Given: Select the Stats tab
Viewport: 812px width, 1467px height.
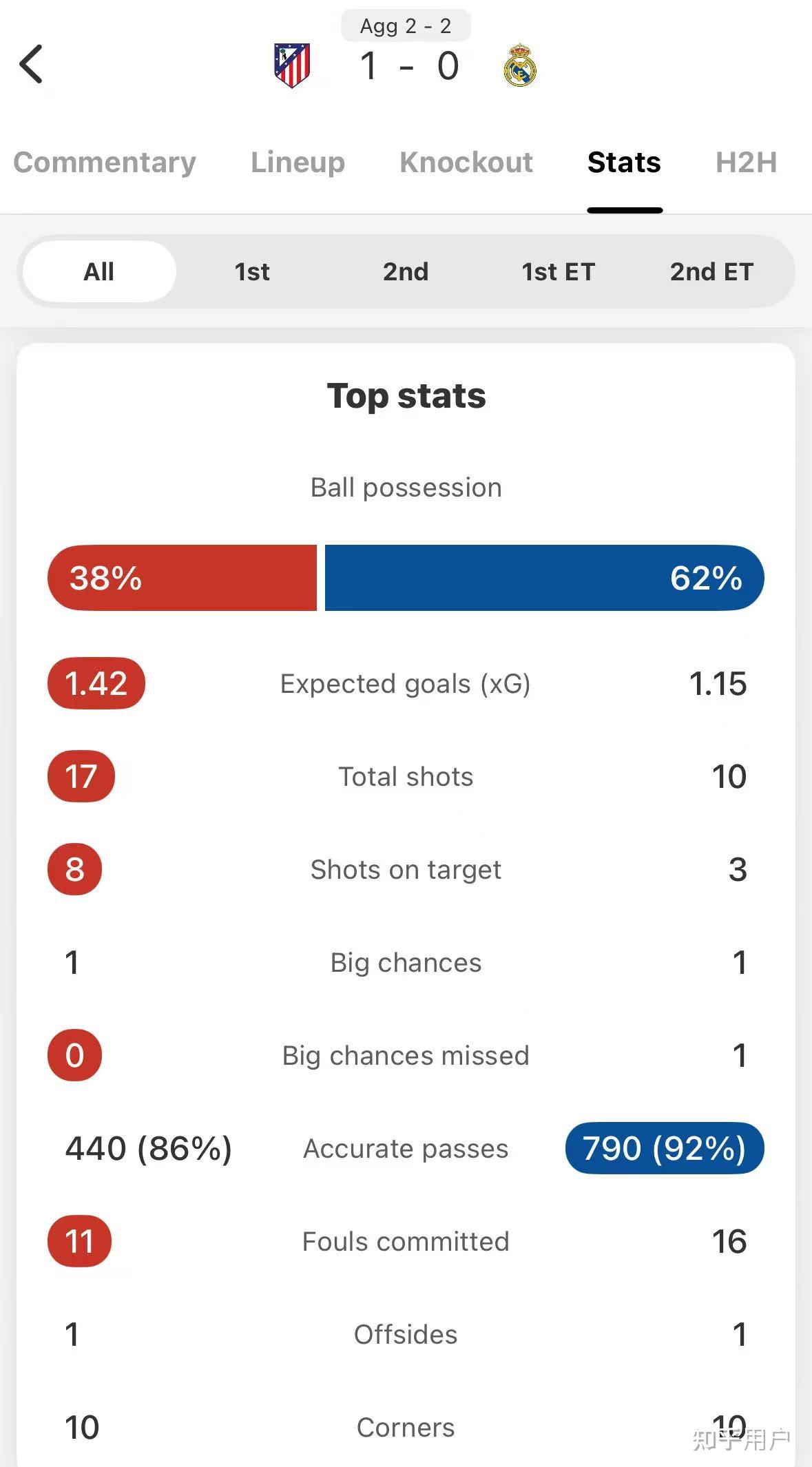Looking at the screenshot, I should (624, 163).
